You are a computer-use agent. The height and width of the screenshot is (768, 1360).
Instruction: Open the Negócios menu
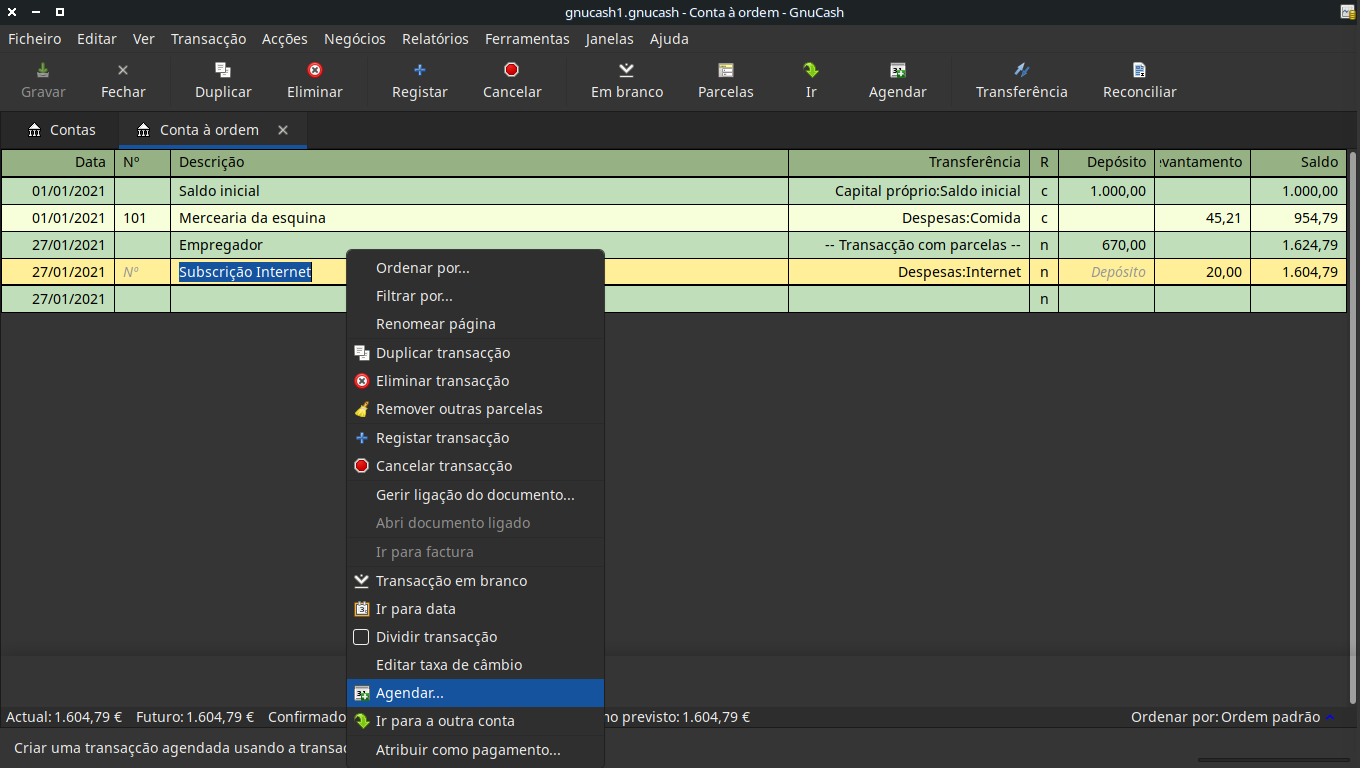(354, 39)
